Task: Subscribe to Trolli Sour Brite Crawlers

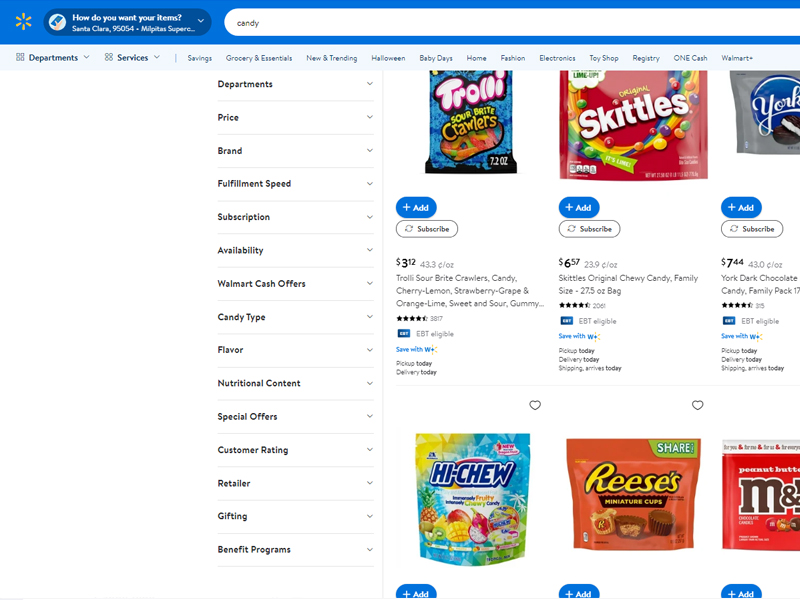Action: click(x=427, y=229)
